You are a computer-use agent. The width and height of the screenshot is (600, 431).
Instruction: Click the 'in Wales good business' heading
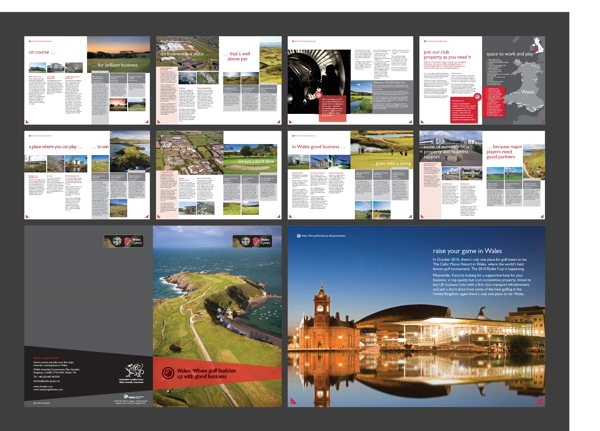[318, 147]
